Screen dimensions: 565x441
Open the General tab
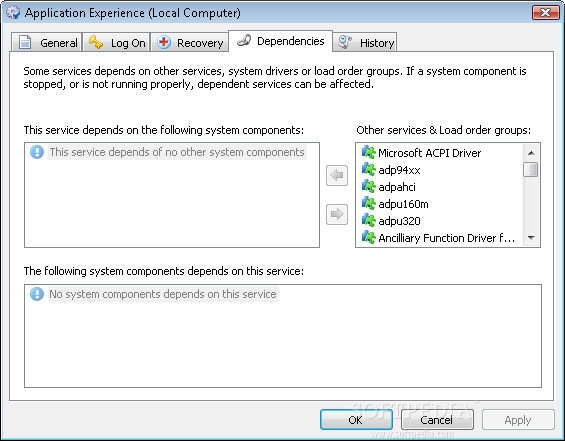pyautogui.click(x=46, y=43)
